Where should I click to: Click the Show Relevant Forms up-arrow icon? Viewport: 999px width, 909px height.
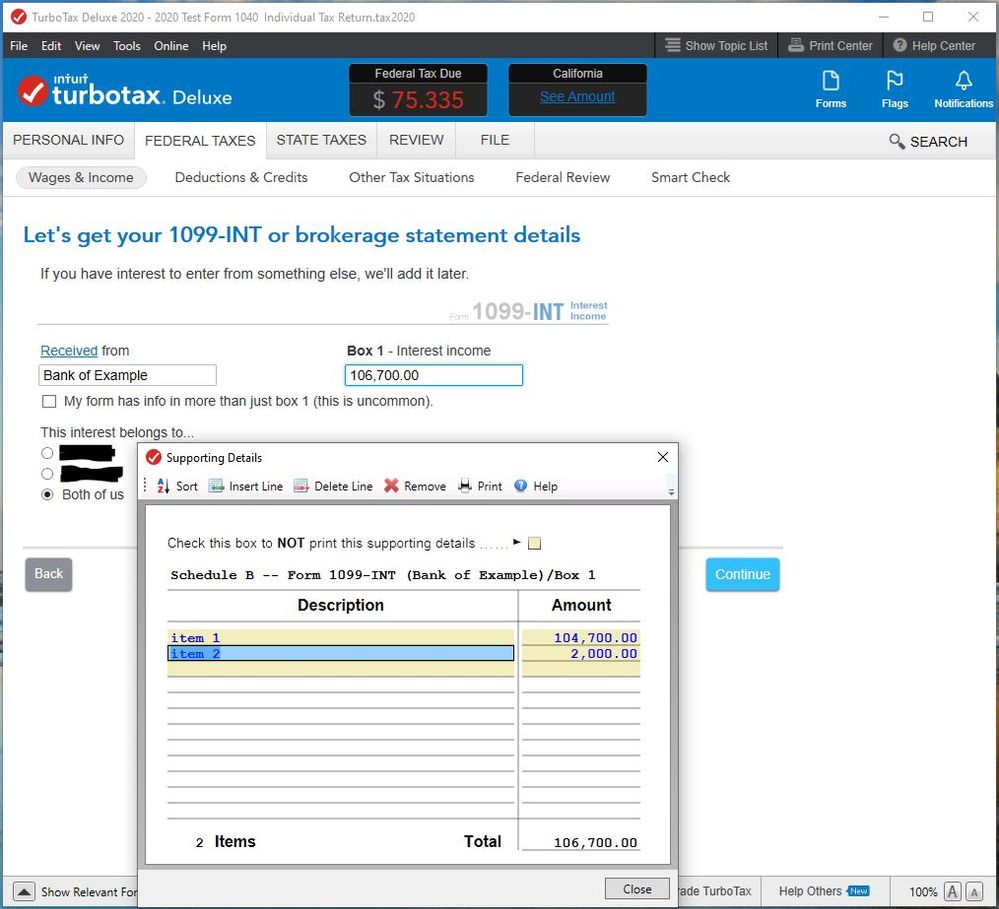[x=24, y=891]
